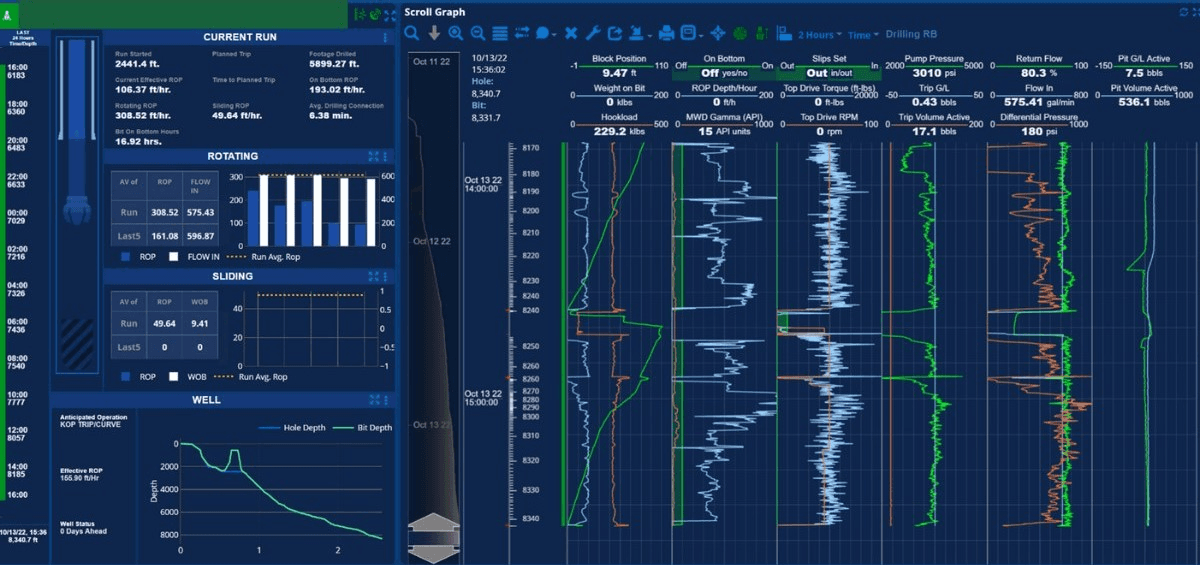
Task: Maximize the Sliding panel
Action: click(x=375, y=277)
